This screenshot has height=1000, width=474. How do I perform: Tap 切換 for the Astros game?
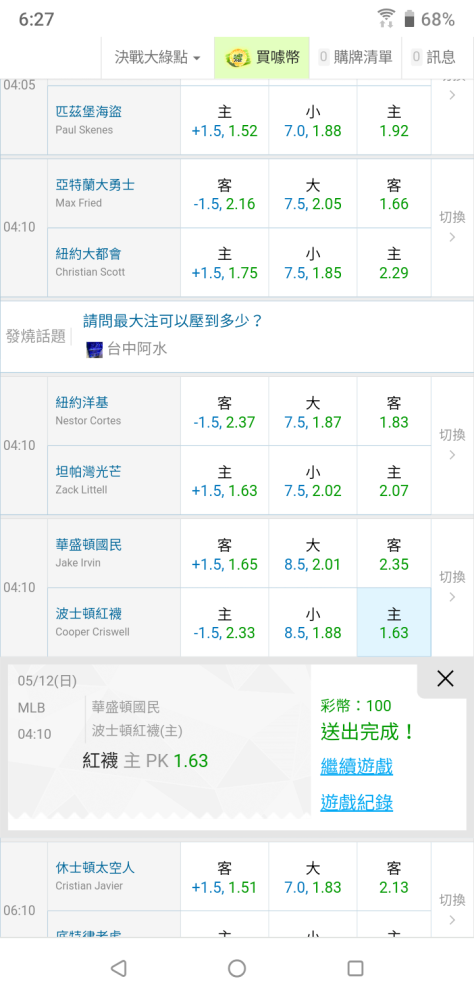452,909
